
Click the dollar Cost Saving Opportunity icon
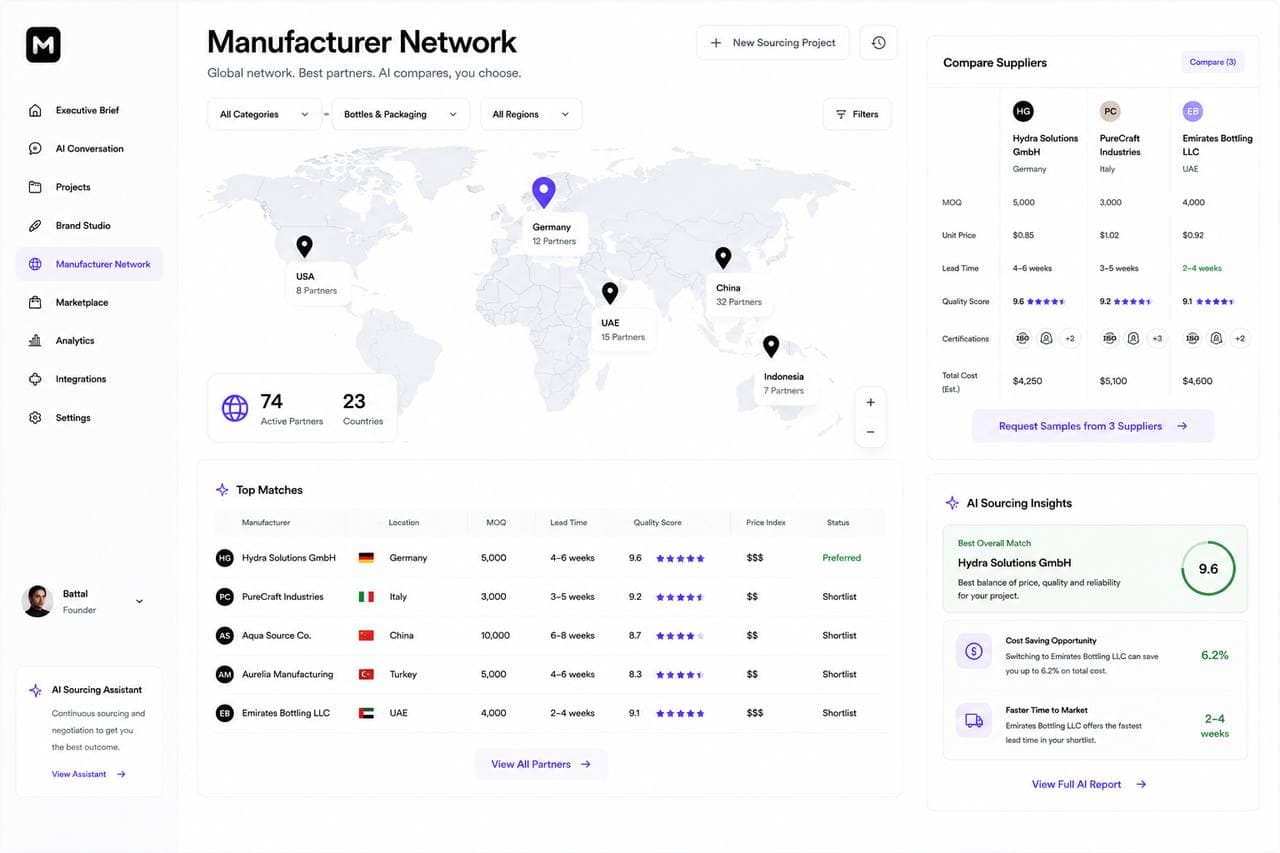(x=974, y=651)
